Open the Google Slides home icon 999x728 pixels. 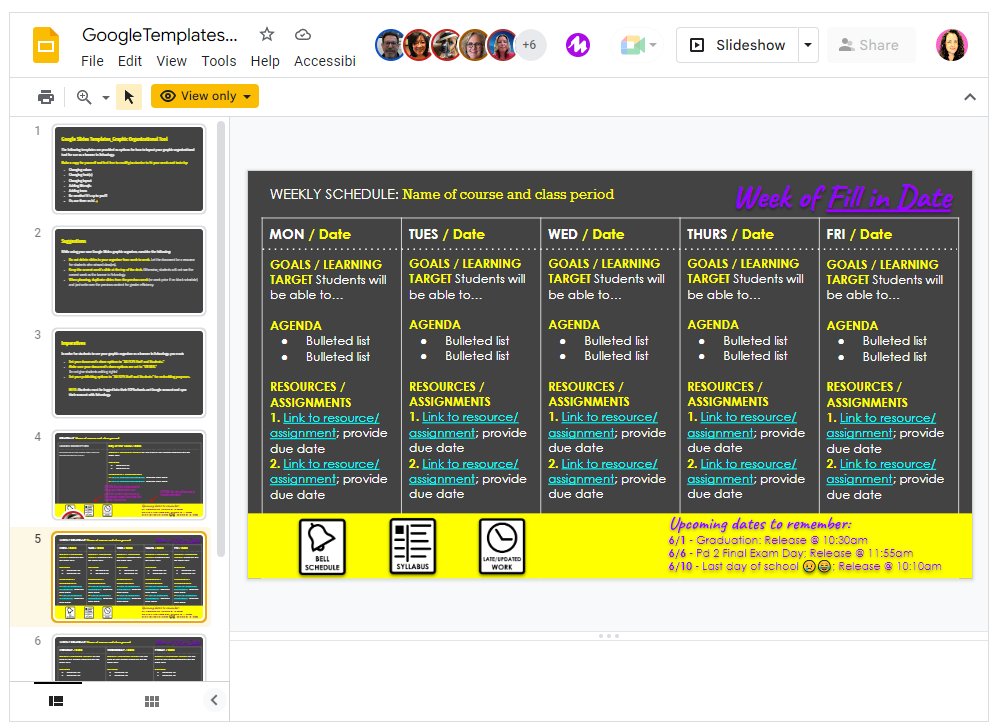[x=46, y=45]
